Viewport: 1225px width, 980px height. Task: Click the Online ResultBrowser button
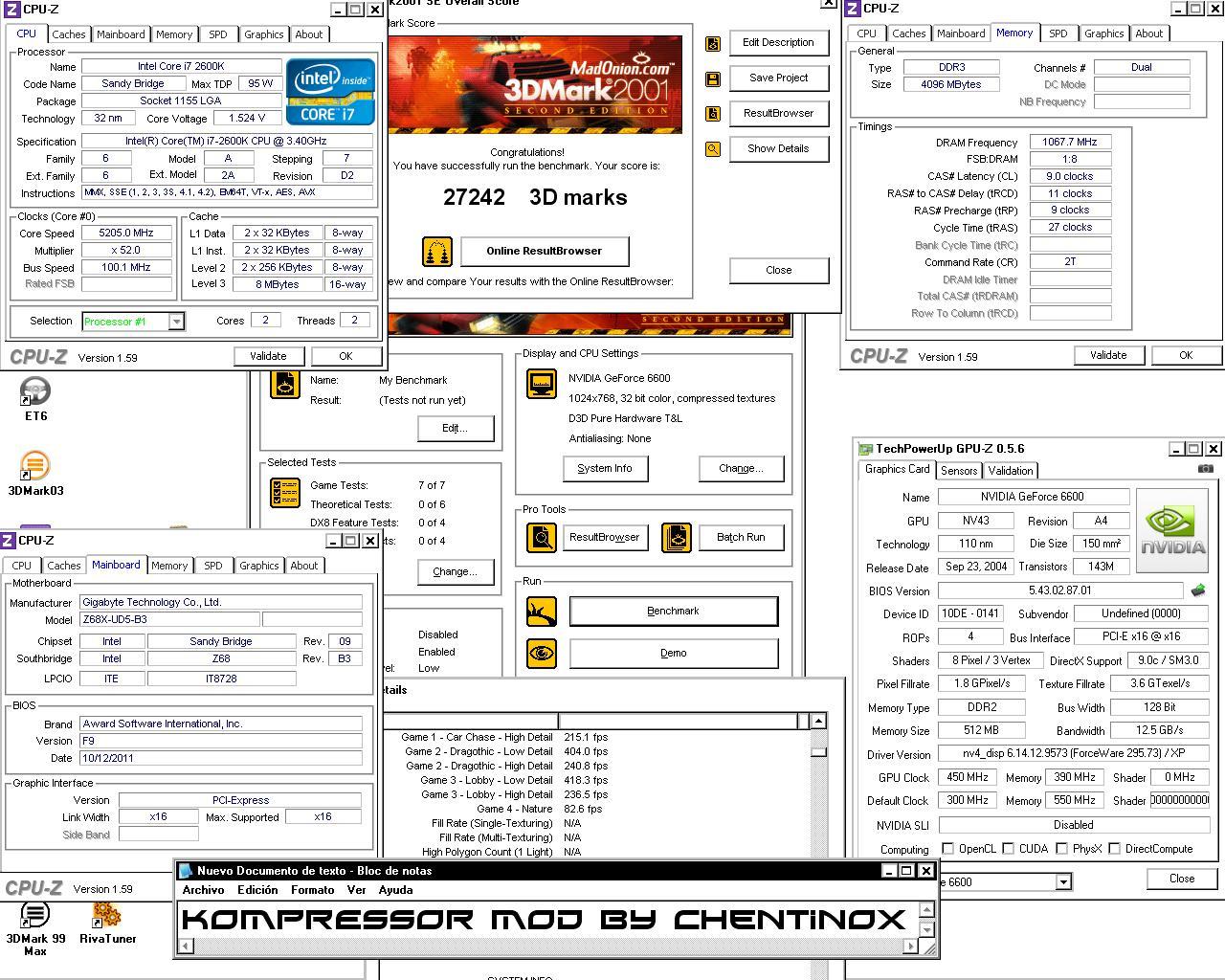tap(545, 252)
